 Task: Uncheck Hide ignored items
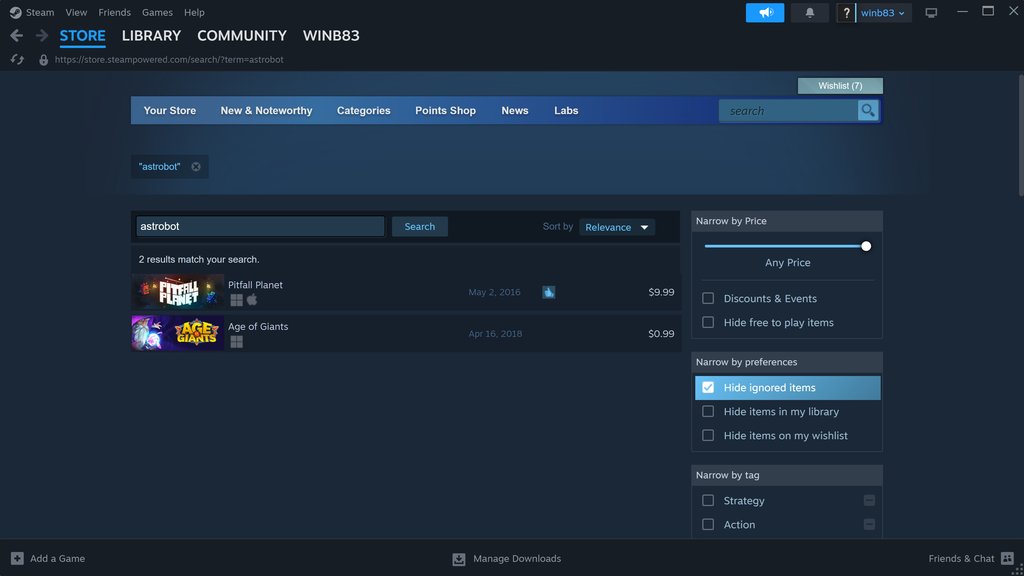pyautogui.click(x=708, y=387)
